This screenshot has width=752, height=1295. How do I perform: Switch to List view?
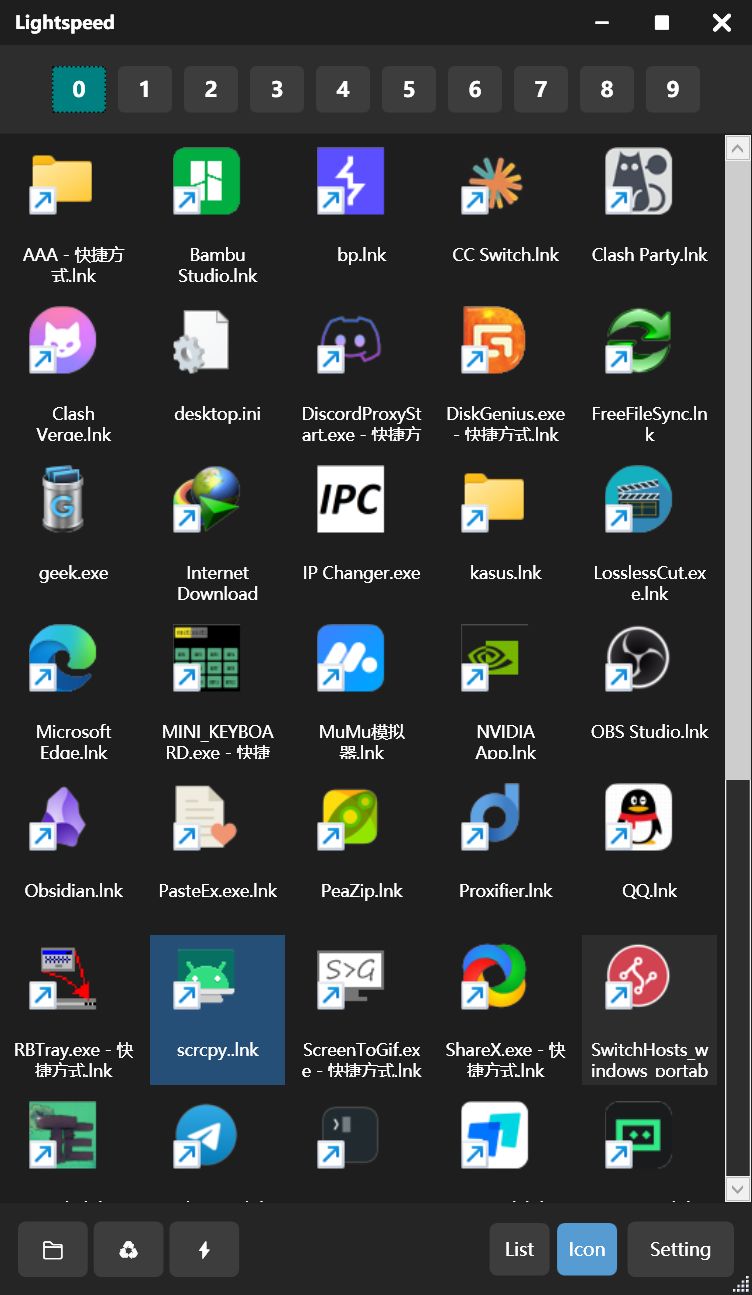519,1249
